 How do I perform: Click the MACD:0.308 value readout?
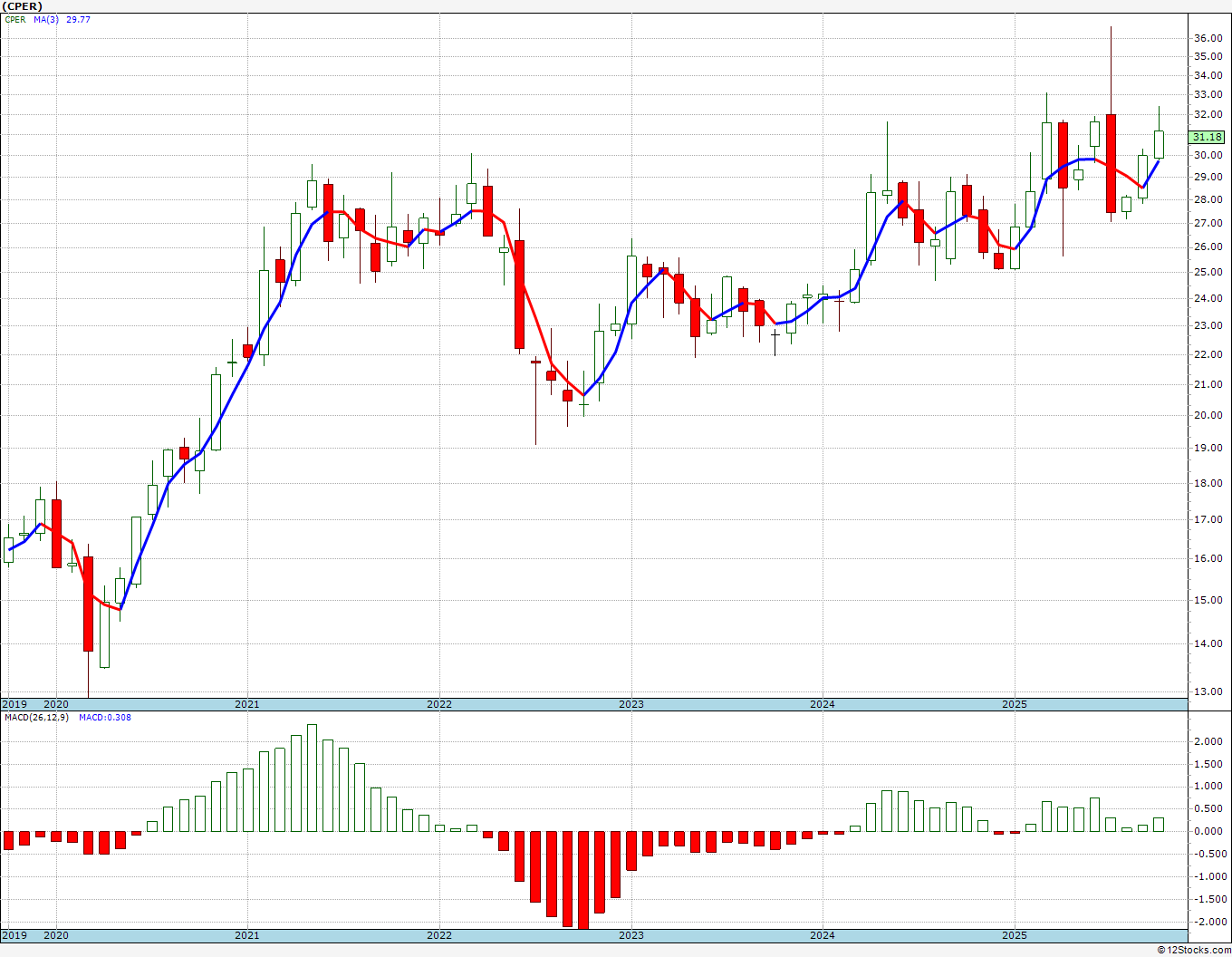click(x=104, y=718)
